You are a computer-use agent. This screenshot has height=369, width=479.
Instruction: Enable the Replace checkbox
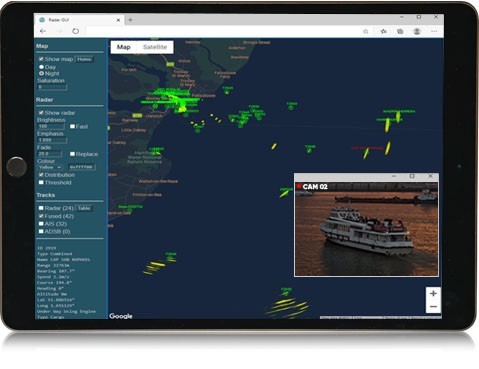72,154
